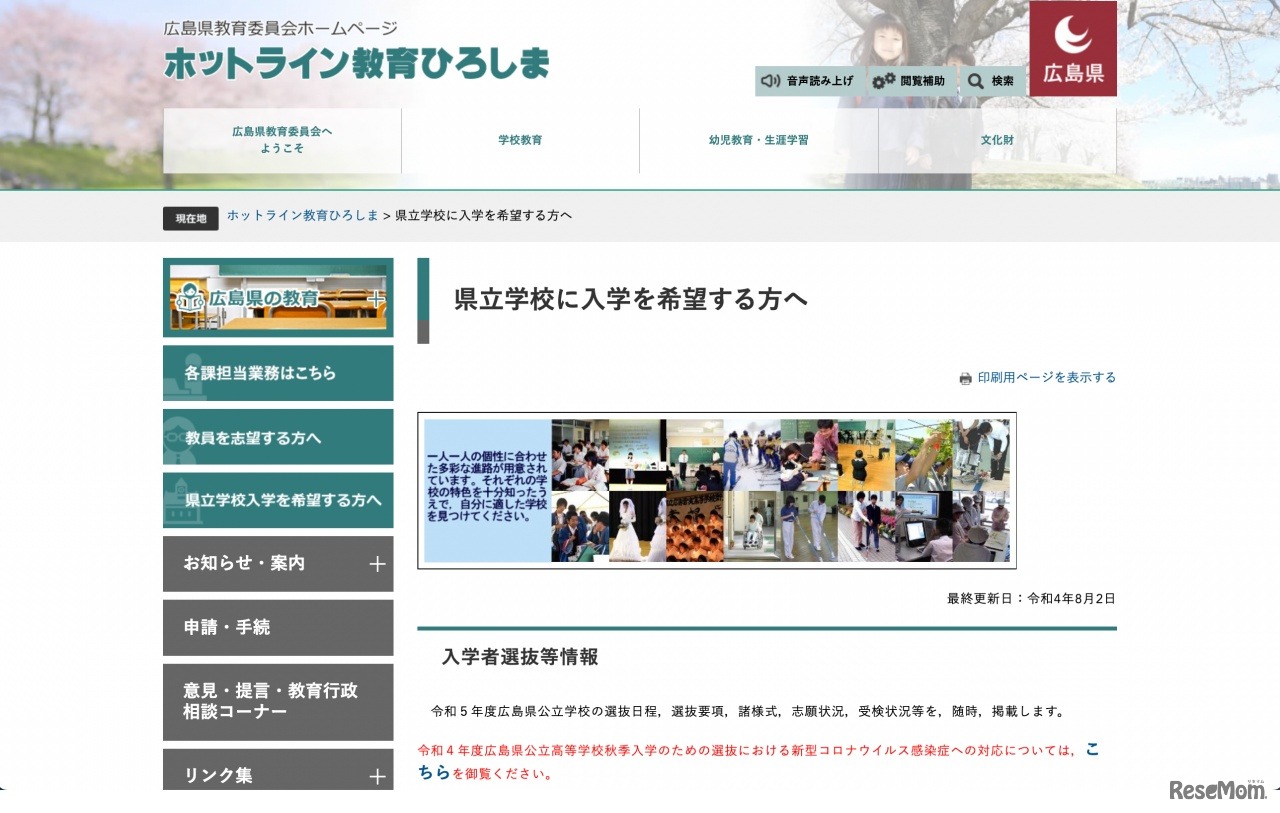Screen dimensions: 1280x813
Task: Expand the 広島県の教育 sidebar banner
Action: click(278, 298)
